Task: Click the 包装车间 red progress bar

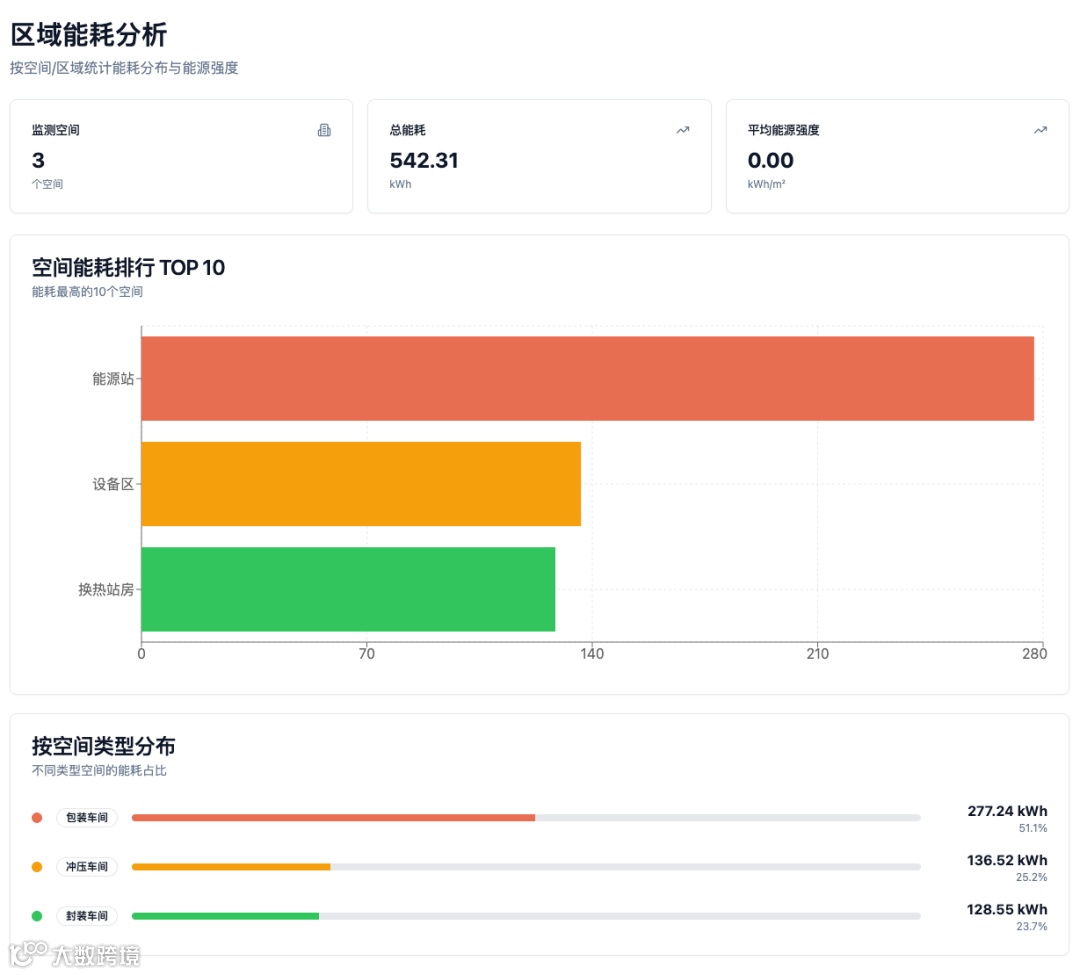Action: pos(333,817)
